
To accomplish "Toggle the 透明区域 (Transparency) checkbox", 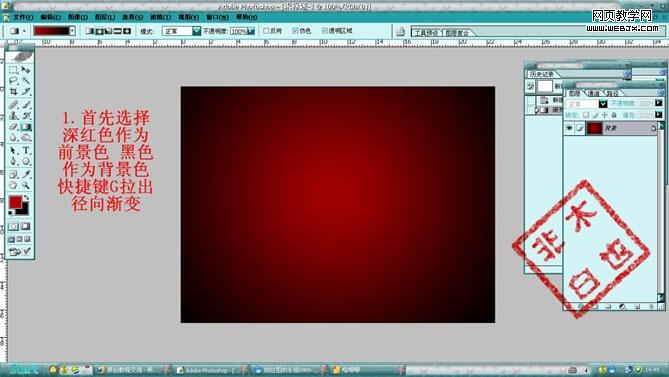I will [325, 31].
